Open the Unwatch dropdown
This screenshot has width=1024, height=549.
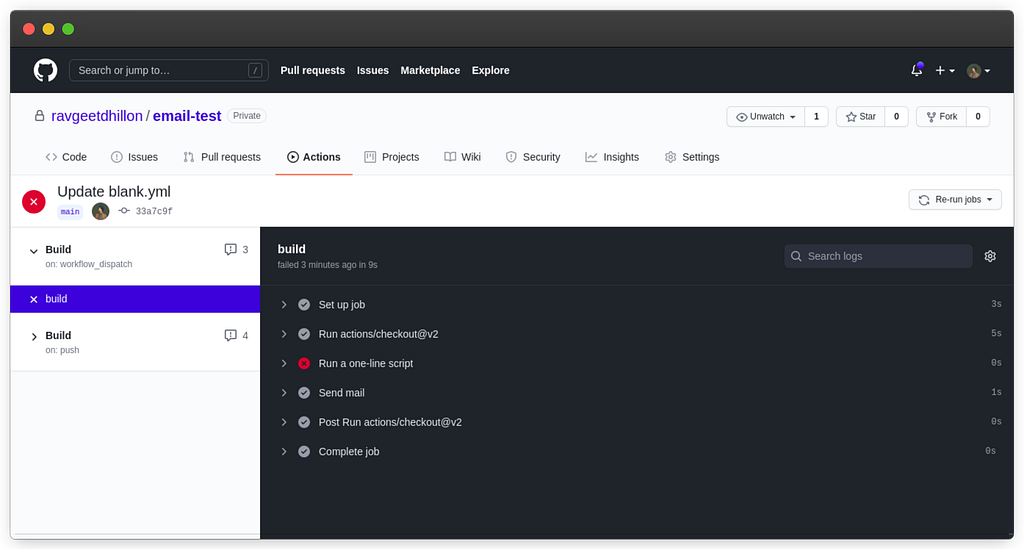[765, 117]
